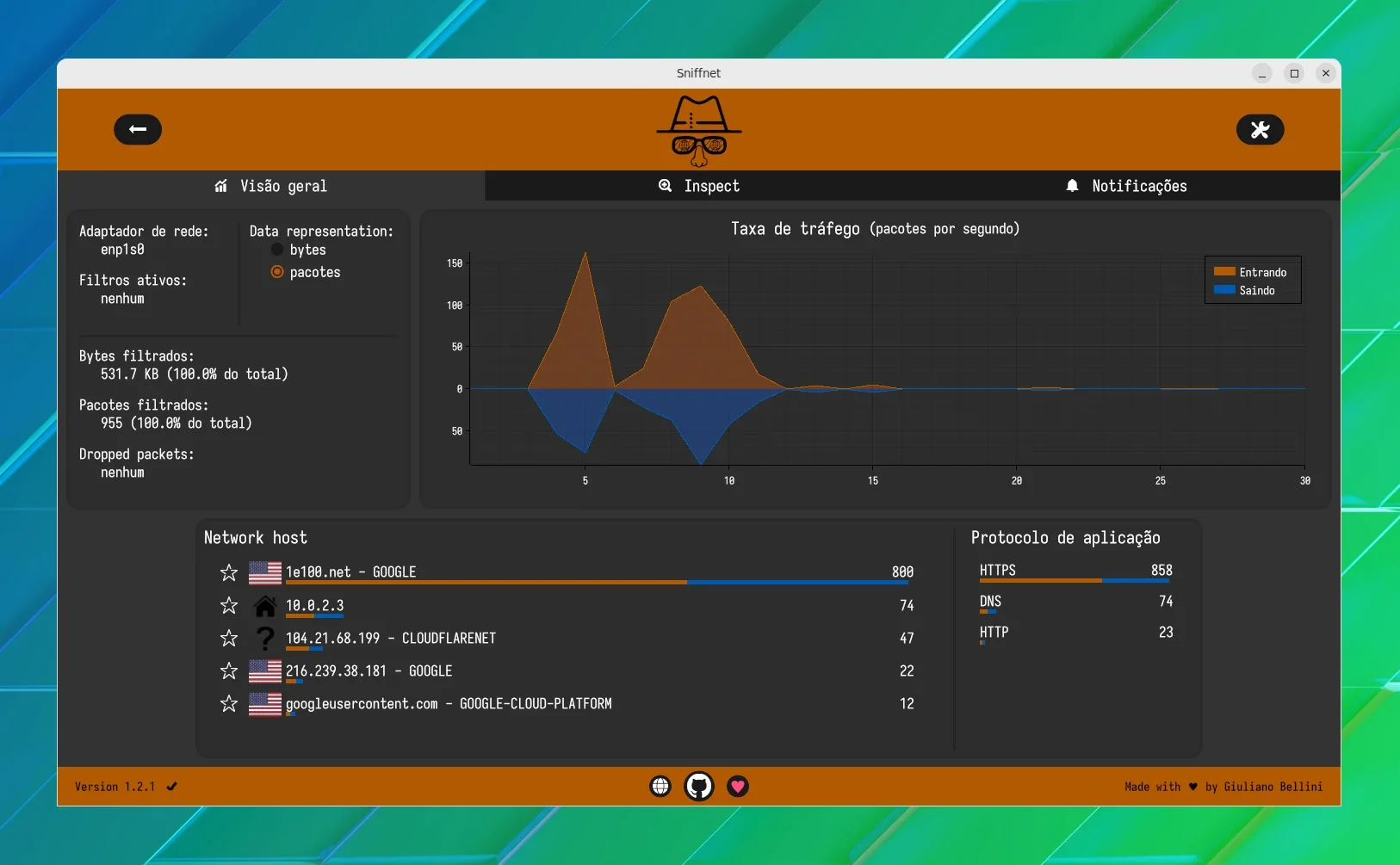Viewport: 1400px width, 865px height.
Task: Open the Notificações tab
Action: click(1126, 186)
